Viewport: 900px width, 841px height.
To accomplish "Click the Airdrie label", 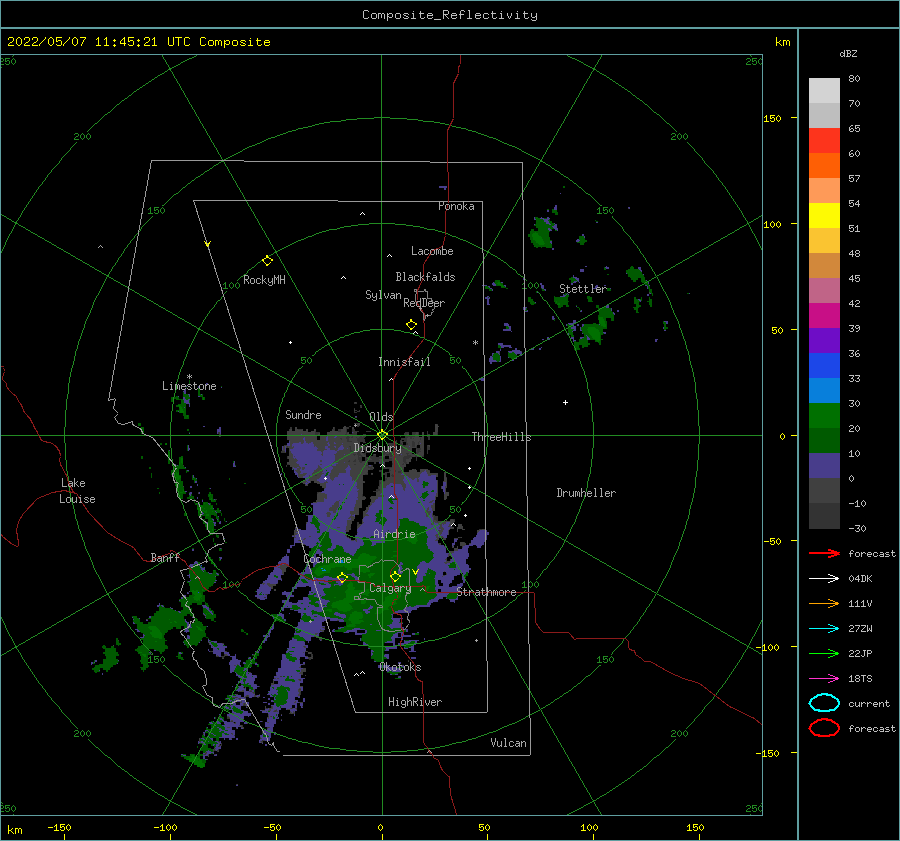I will [x=394, y=534].
